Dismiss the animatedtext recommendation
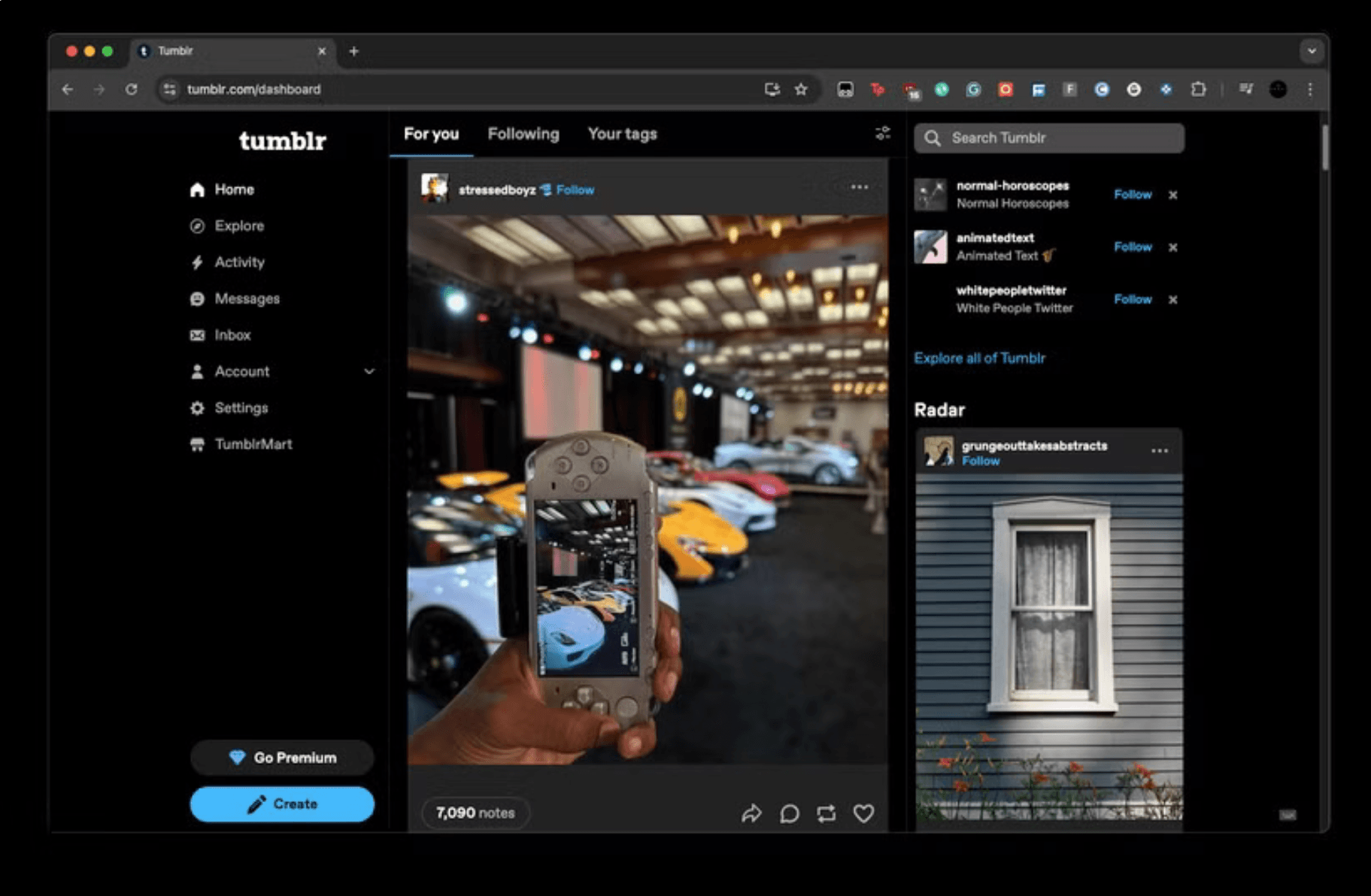Screen dimensions: 1371x896 pyautogui.click(x=1172, y=247)
